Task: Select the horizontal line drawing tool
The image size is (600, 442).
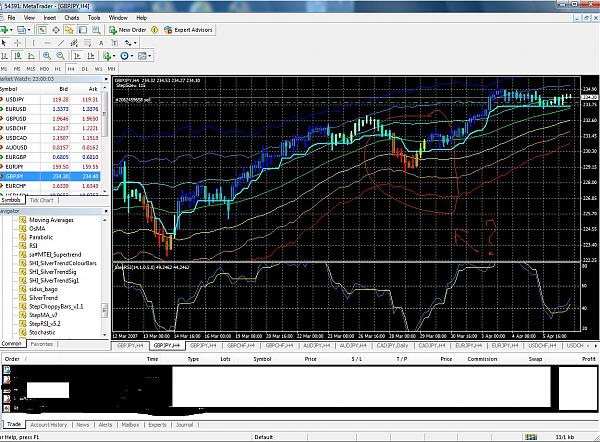Action: pos(47,43)
